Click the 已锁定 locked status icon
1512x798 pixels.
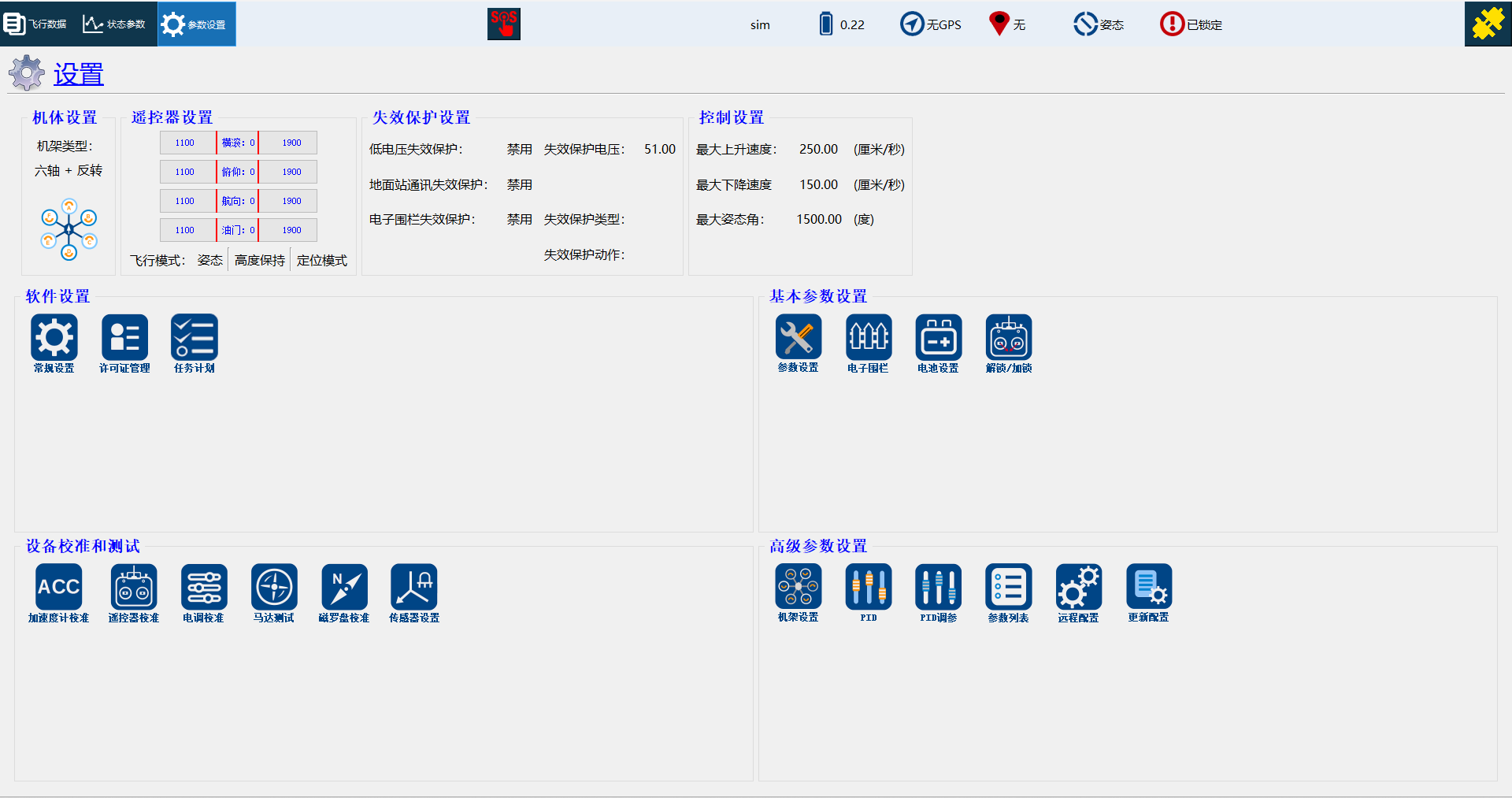point(1172,24)
